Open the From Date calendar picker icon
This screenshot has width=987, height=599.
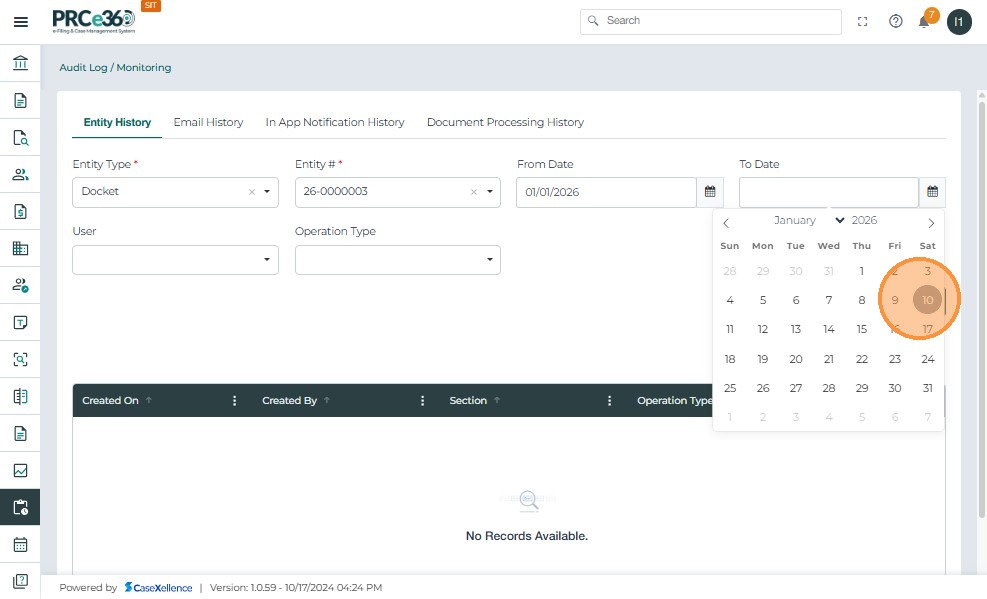(x=709, y=192)
